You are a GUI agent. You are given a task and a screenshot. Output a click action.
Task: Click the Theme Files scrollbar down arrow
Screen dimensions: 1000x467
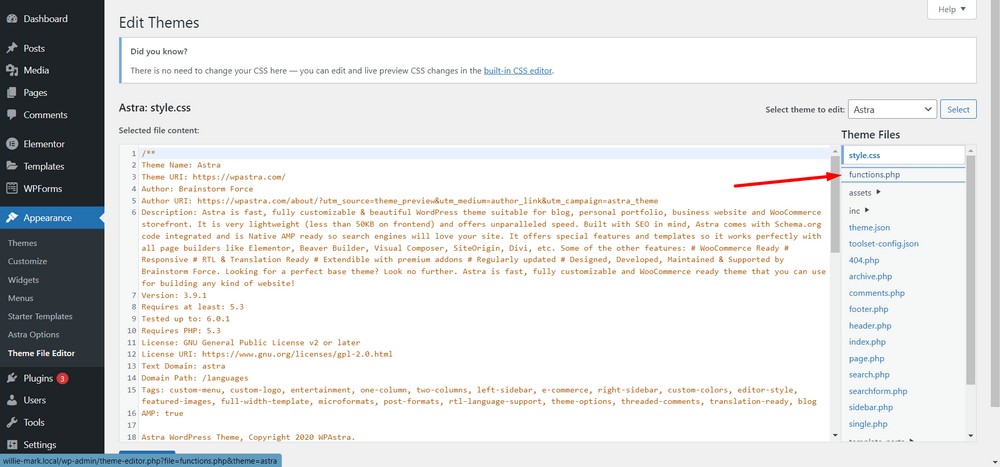[971, 436]
